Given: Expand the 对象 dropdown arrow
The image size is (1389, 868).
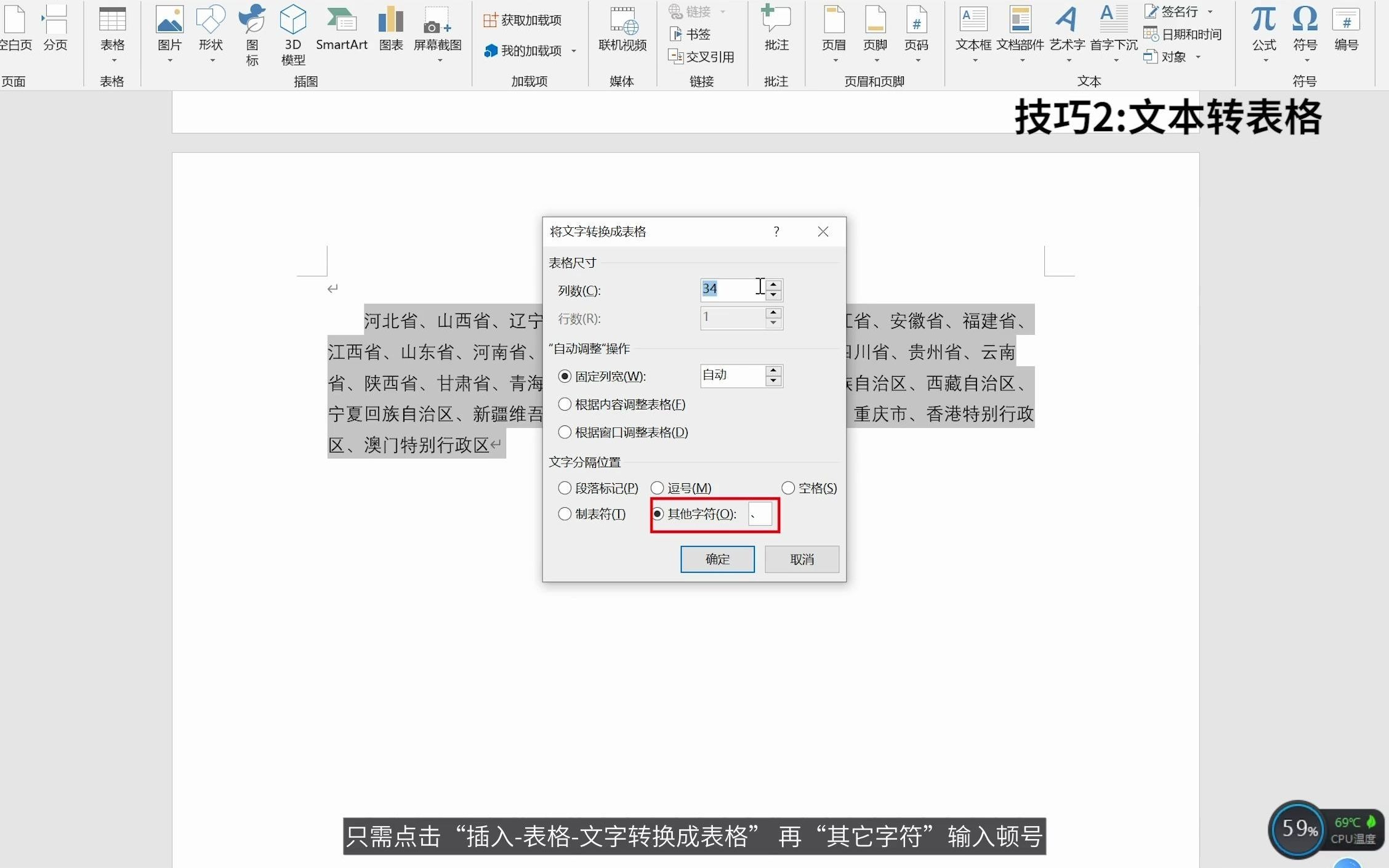Looking at the screenshot, I should coord(1197,57).
